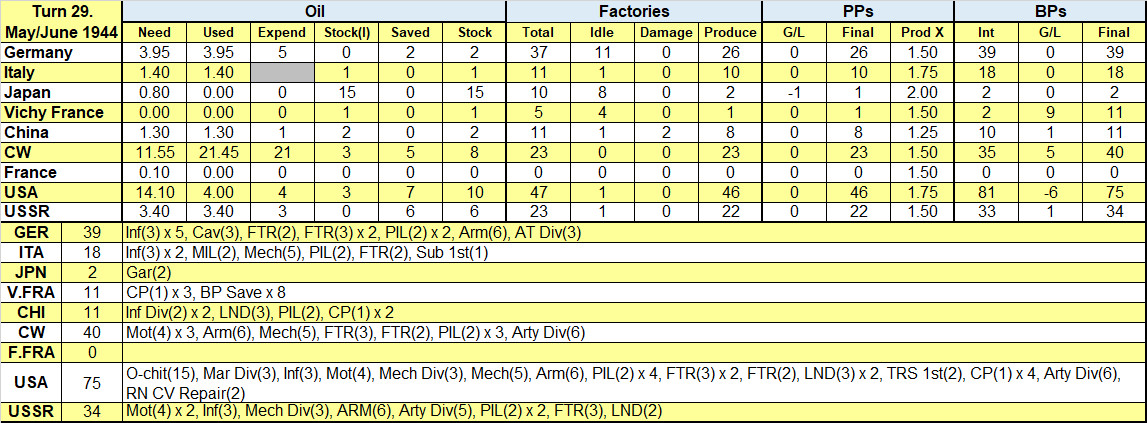Click the Prod X column header
1147x423 pixels.
pyautogui.click(x=922, y=33)
